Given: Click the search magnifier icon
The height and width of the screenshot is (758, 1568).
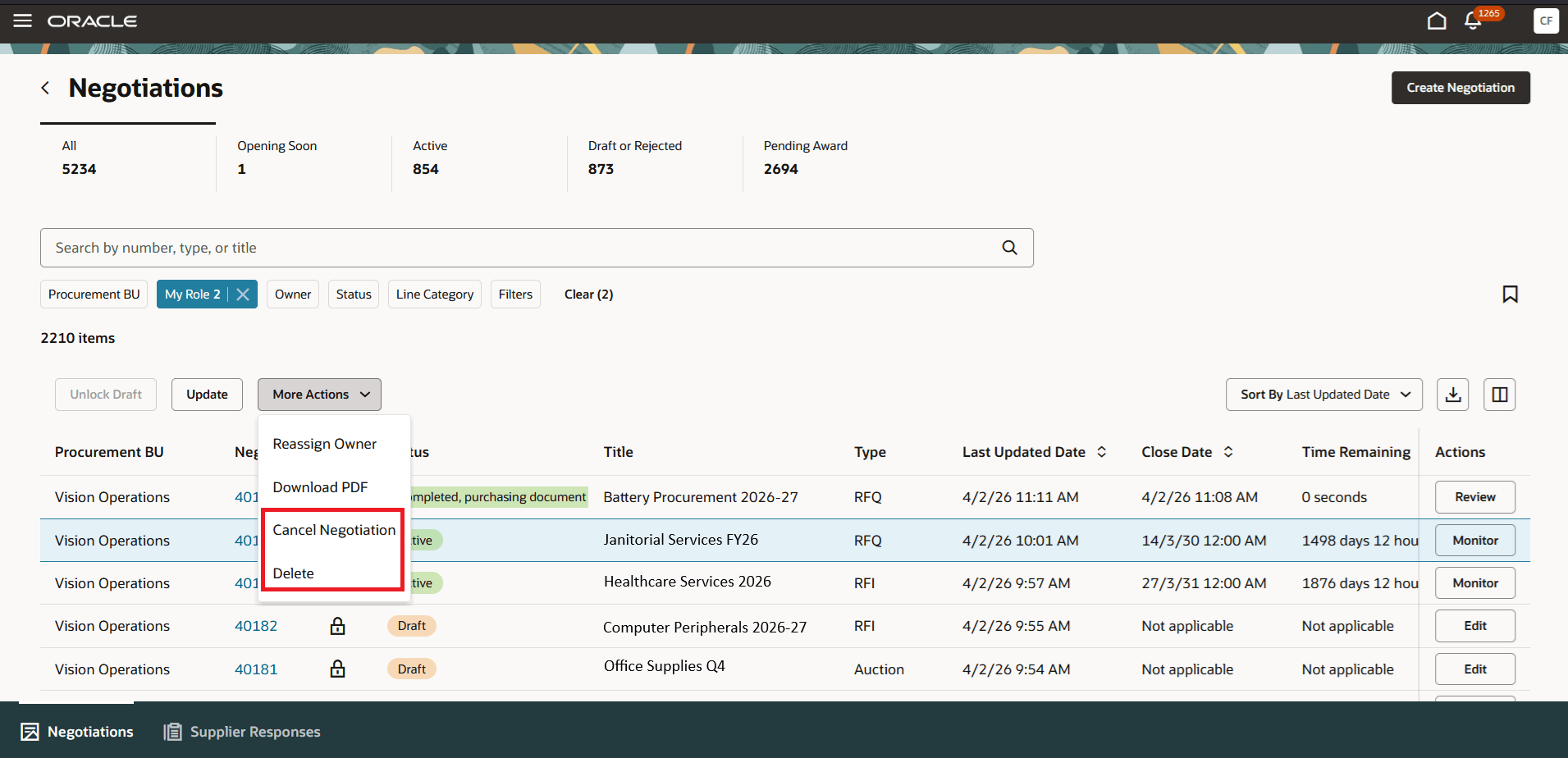Looking at the screenshot, I should (1008, 247).
